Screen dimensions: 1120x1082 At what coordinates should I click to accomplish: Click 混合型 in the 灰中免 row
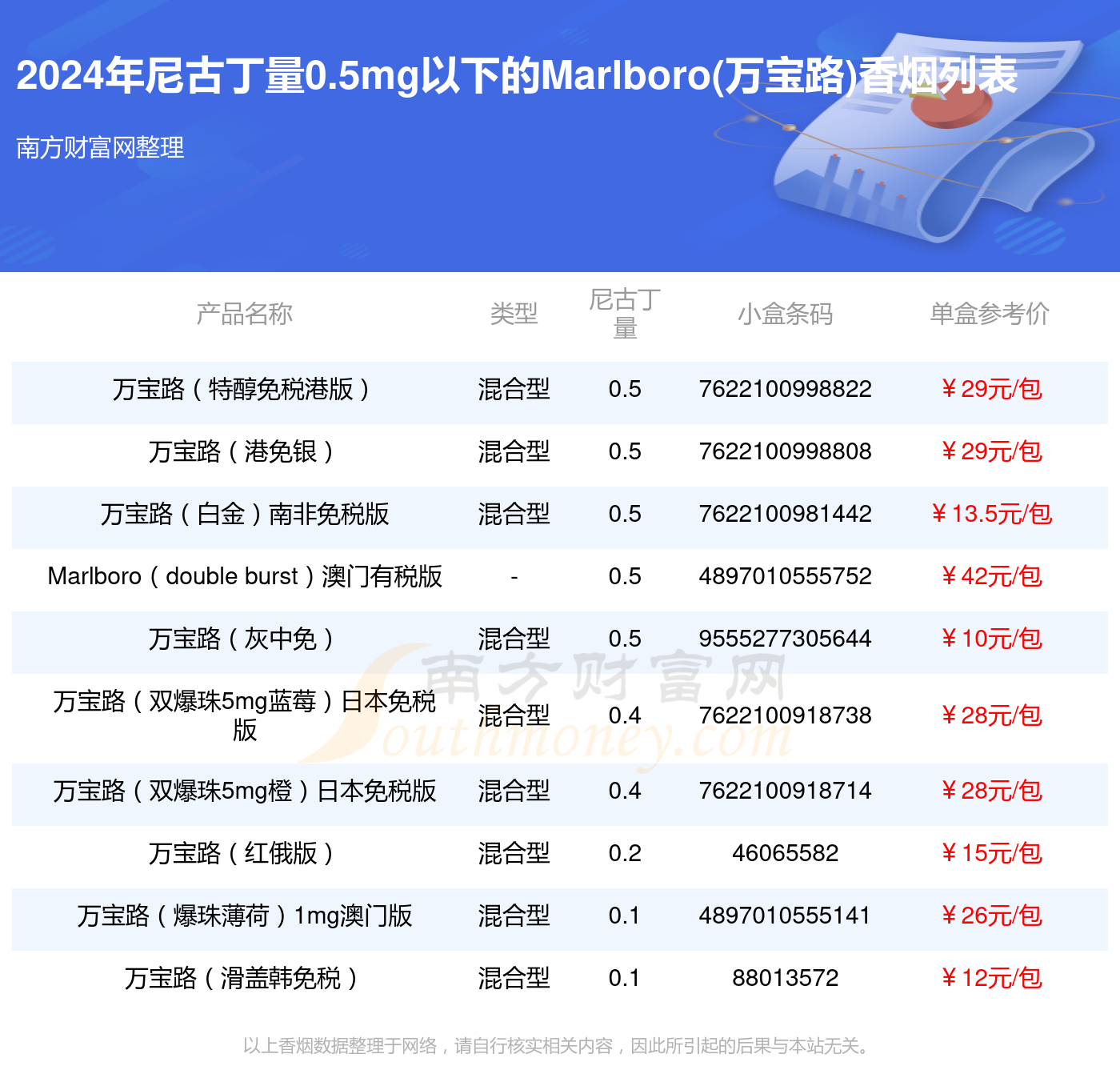[x=514, y=639]
